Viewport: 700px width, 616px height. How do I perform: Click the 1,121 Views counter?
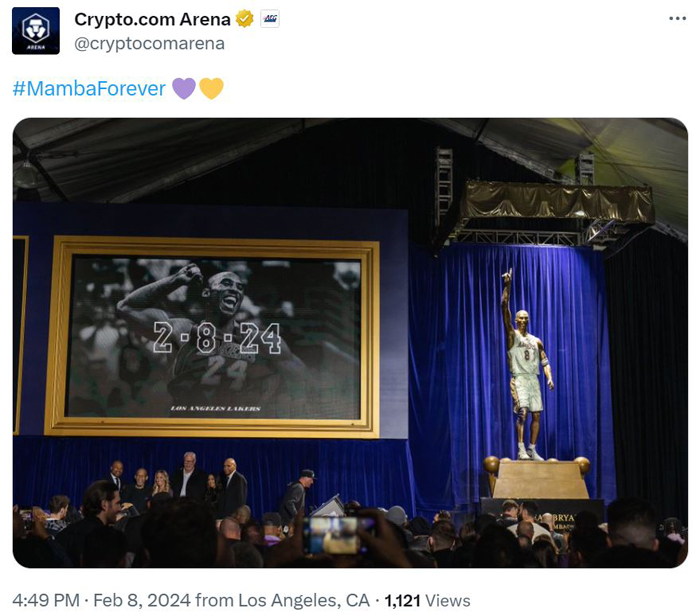point(427,600)
